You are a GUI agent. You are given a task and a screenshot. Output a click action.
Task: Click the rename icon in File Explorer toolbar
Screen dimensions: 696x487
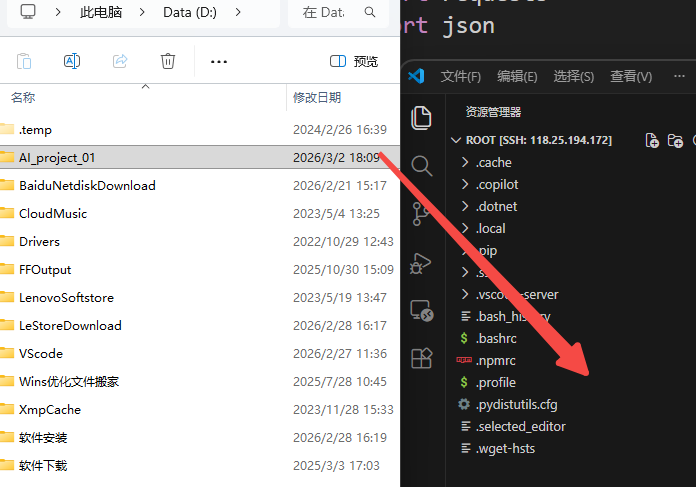coord(72,61)
